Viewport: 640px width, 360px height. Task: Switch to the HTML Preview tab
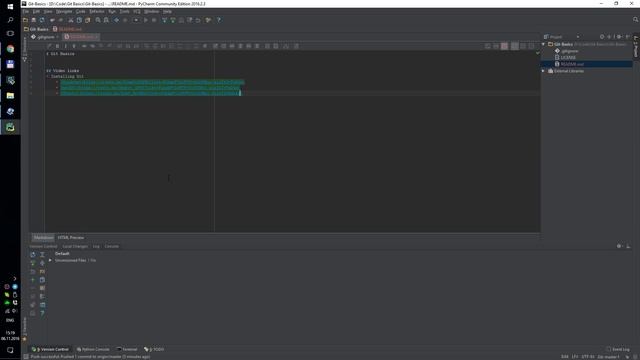click(x=71, y=238)
